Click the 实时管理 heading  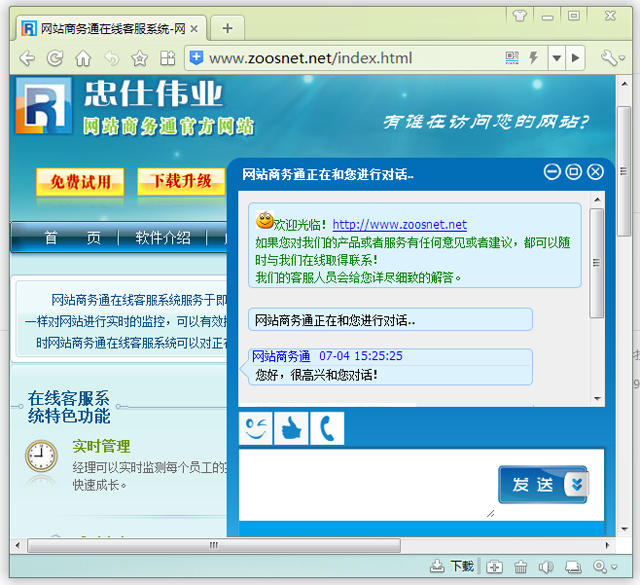[102, 447]
